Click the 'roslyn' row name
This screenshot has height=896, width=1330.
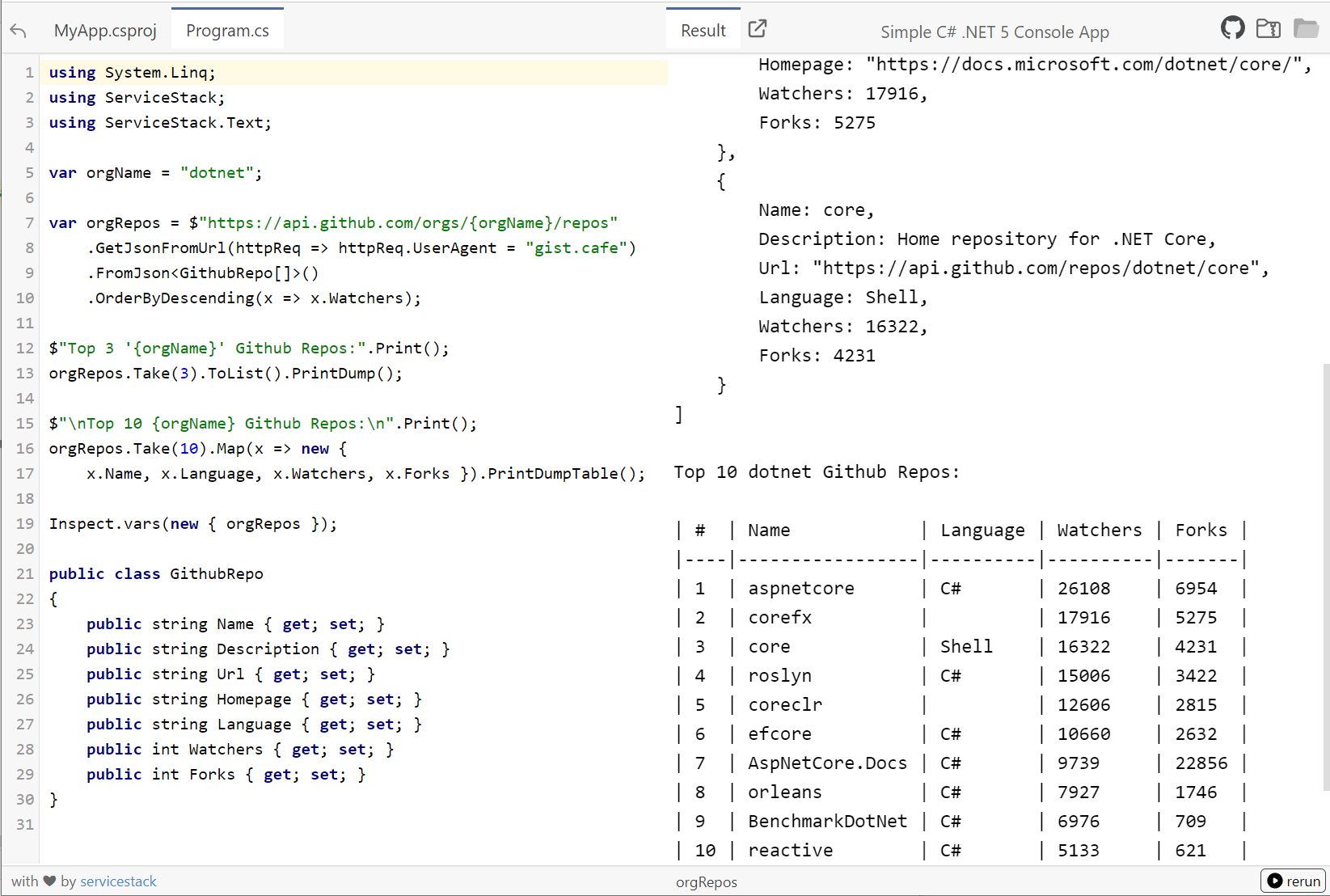pos(780,675)
